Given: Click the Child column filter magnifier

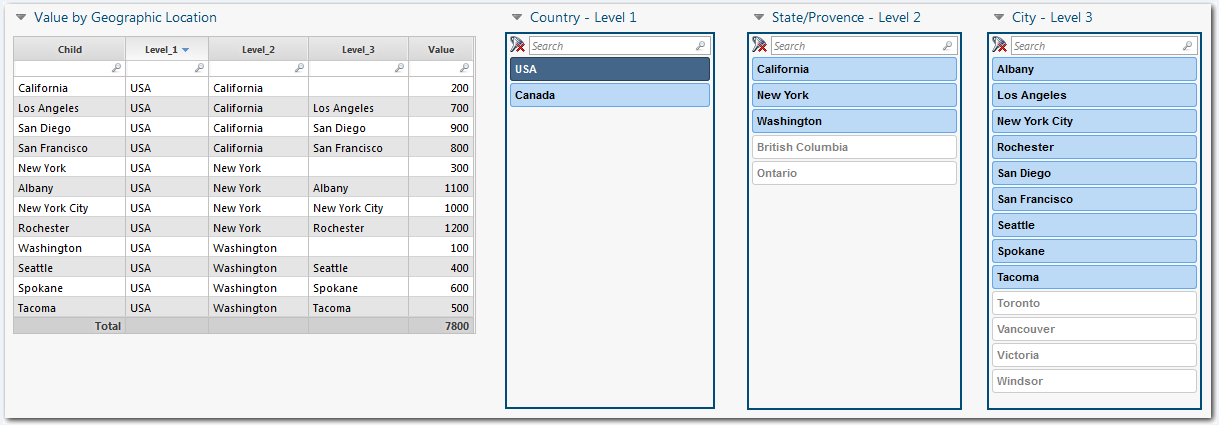Looking at the screenshot, I should point(116,68).
